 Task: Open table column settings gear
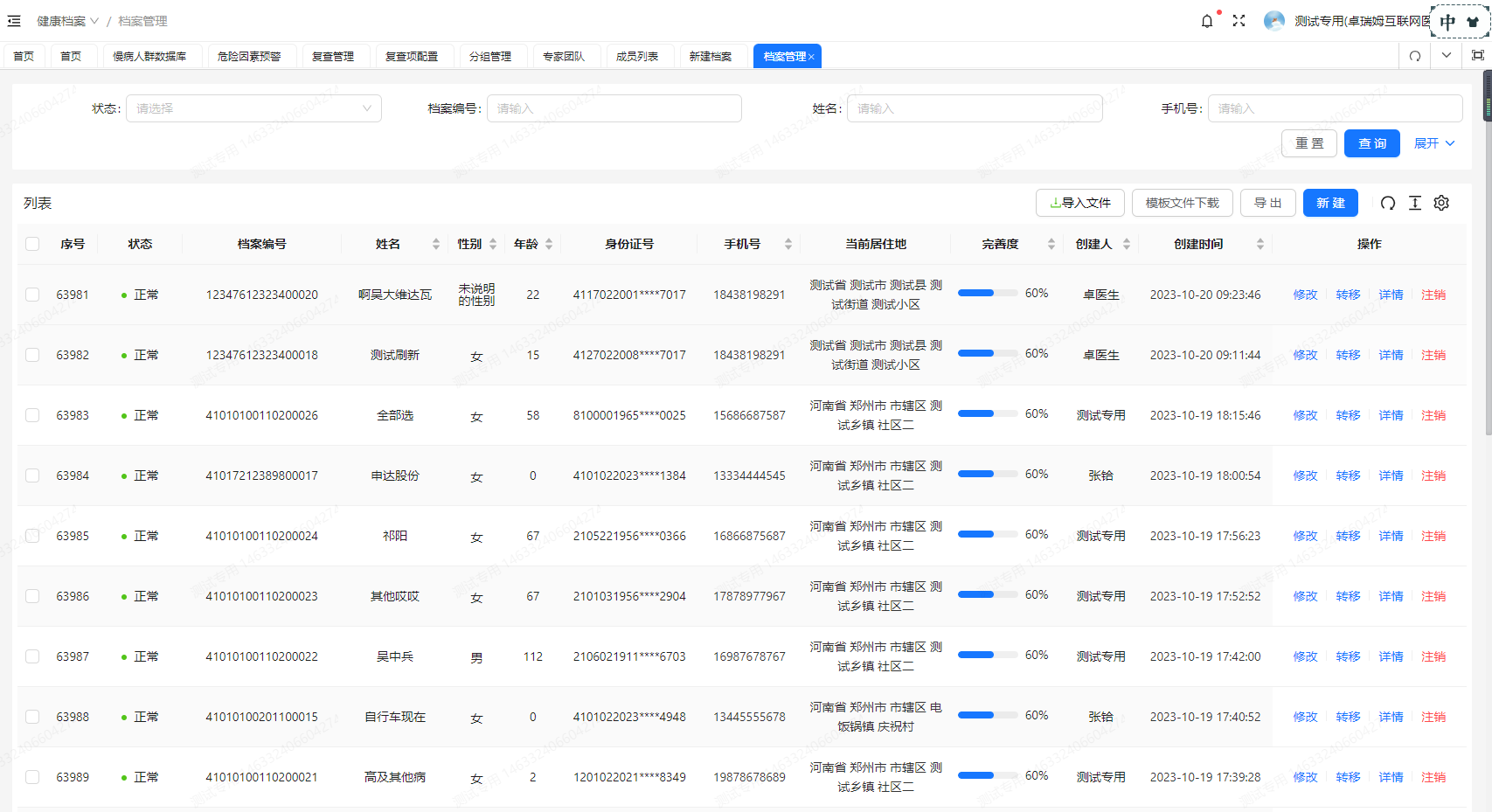(x=1442, y=203)
